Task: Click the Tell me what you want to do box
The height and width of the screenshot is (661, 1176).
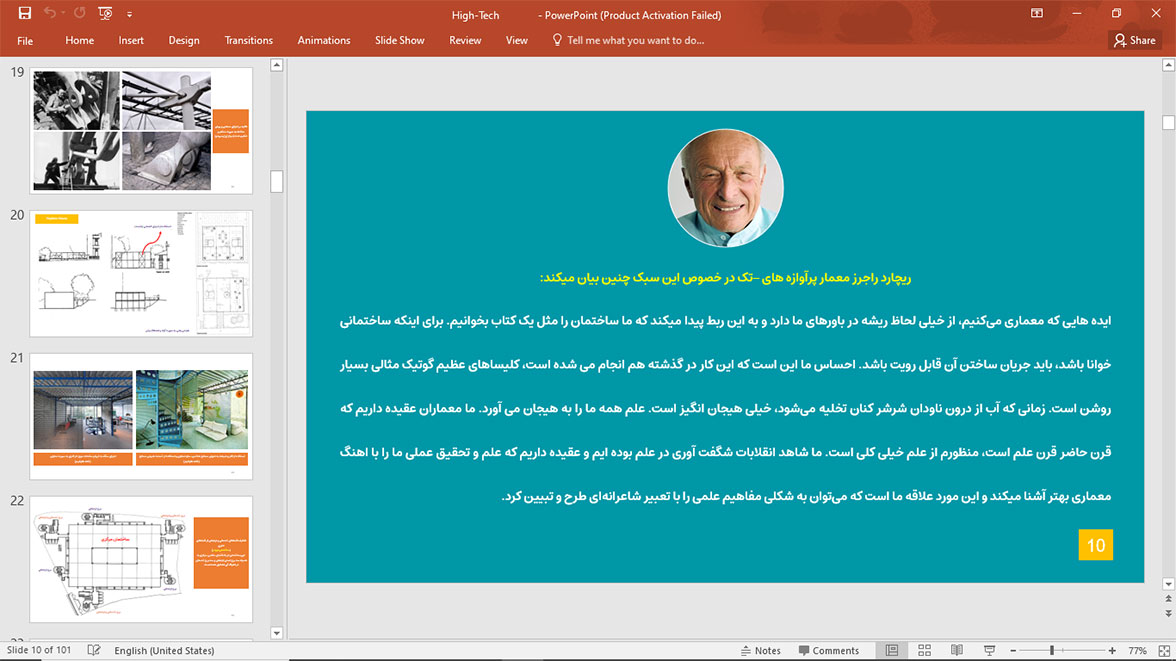Action: pyautogui.click(x=635, y=41)
